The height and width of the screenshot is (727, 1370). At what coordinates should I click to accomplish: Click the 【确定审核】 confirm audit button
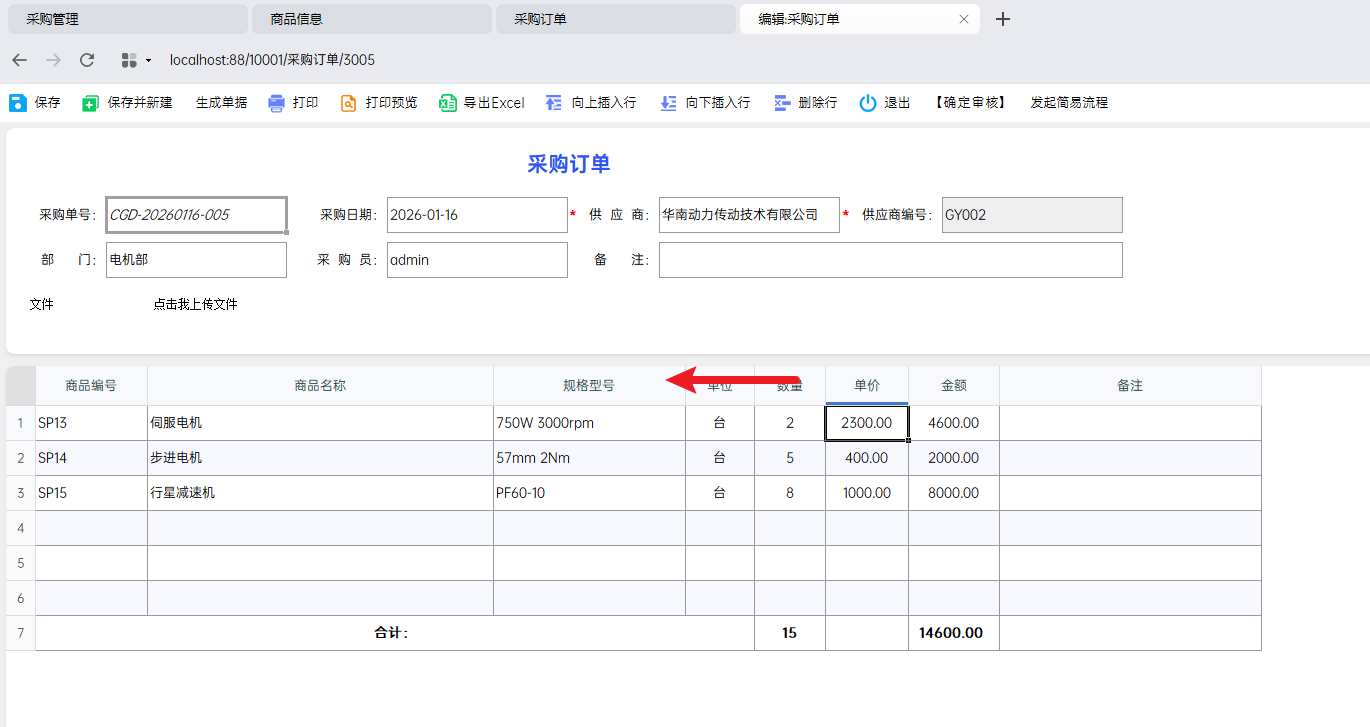point(969,103)
